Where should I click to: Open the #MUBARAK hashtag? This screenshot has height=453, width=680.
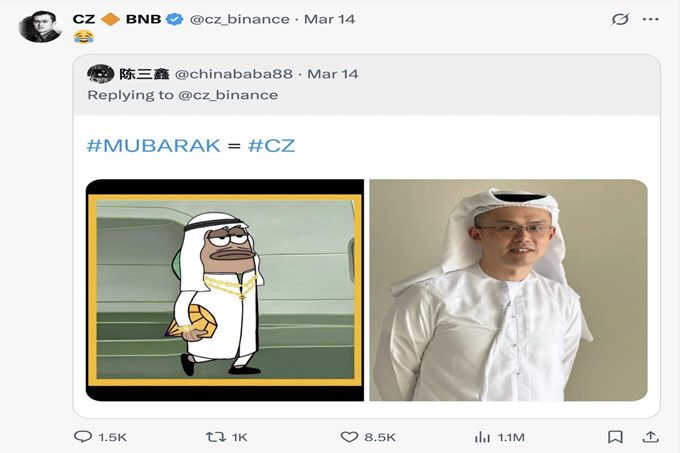tap(152, 145)
